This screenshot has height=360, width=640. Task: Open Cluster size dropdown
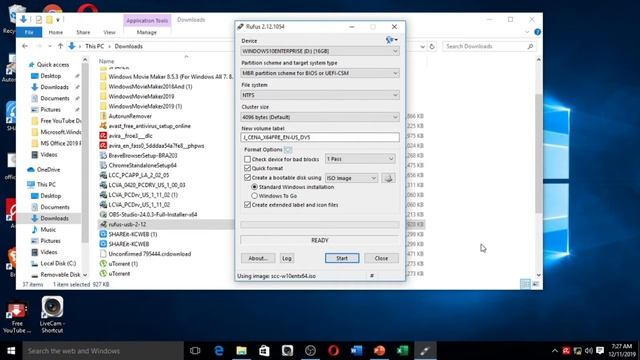tap(320, 117)
